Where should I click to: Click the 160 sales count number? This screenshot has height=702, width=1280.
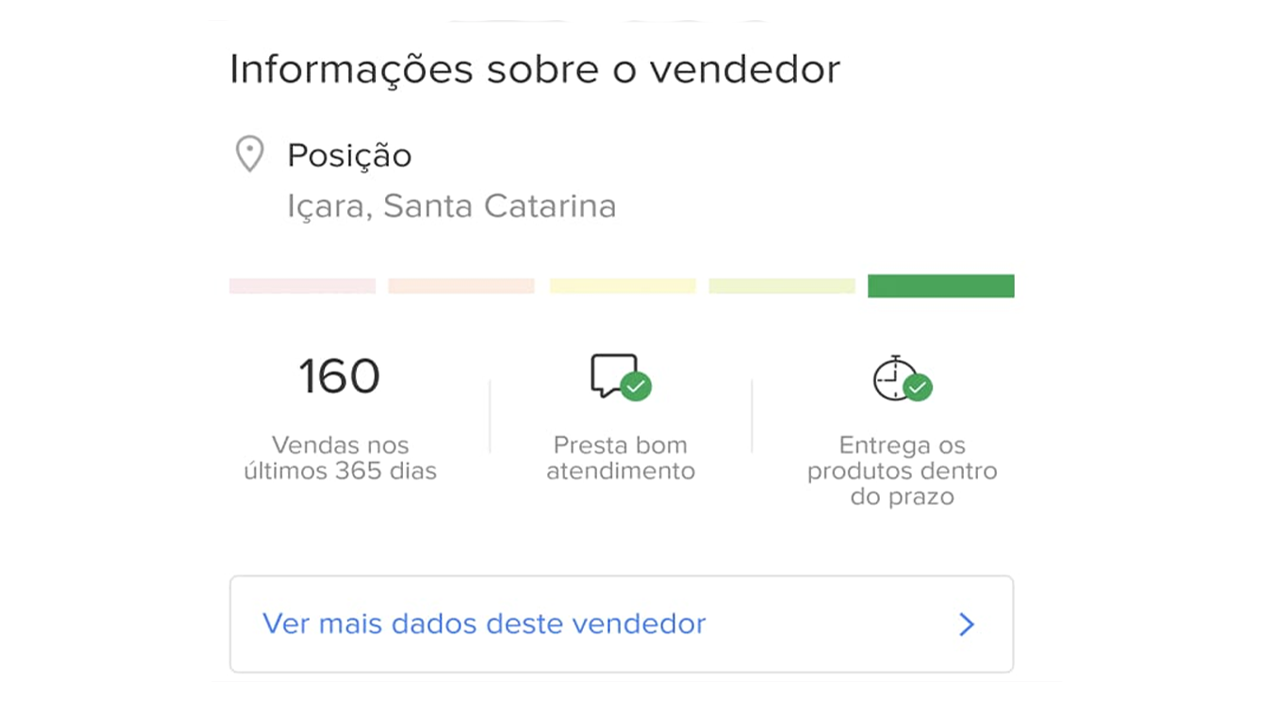coord(340,377)
